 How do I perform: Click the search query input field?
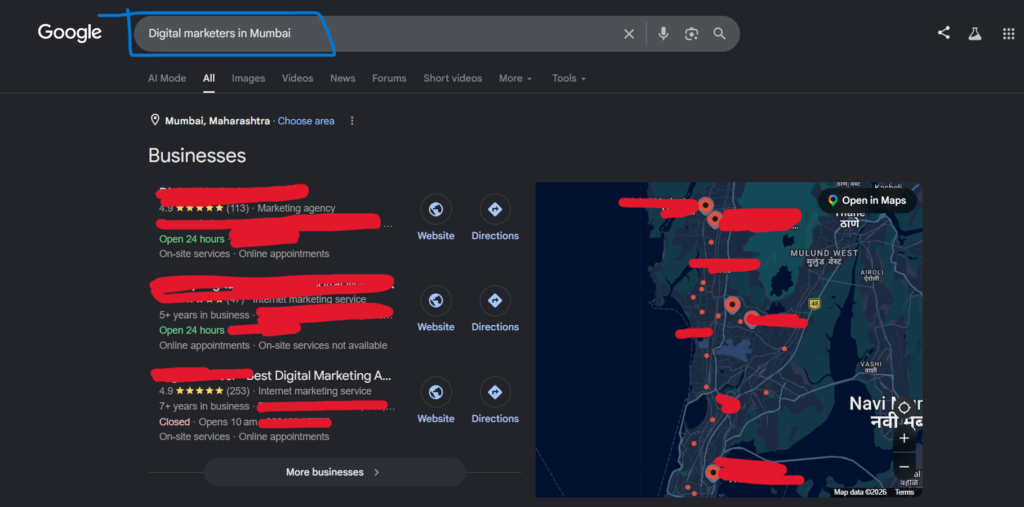pos(379,33)
